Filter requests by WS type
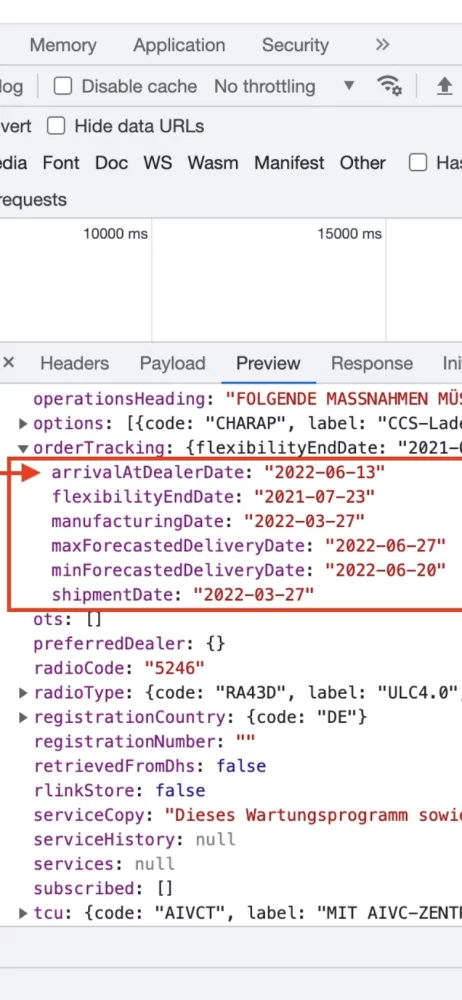Screen dimensions: 462x1000 click(158, 163)
